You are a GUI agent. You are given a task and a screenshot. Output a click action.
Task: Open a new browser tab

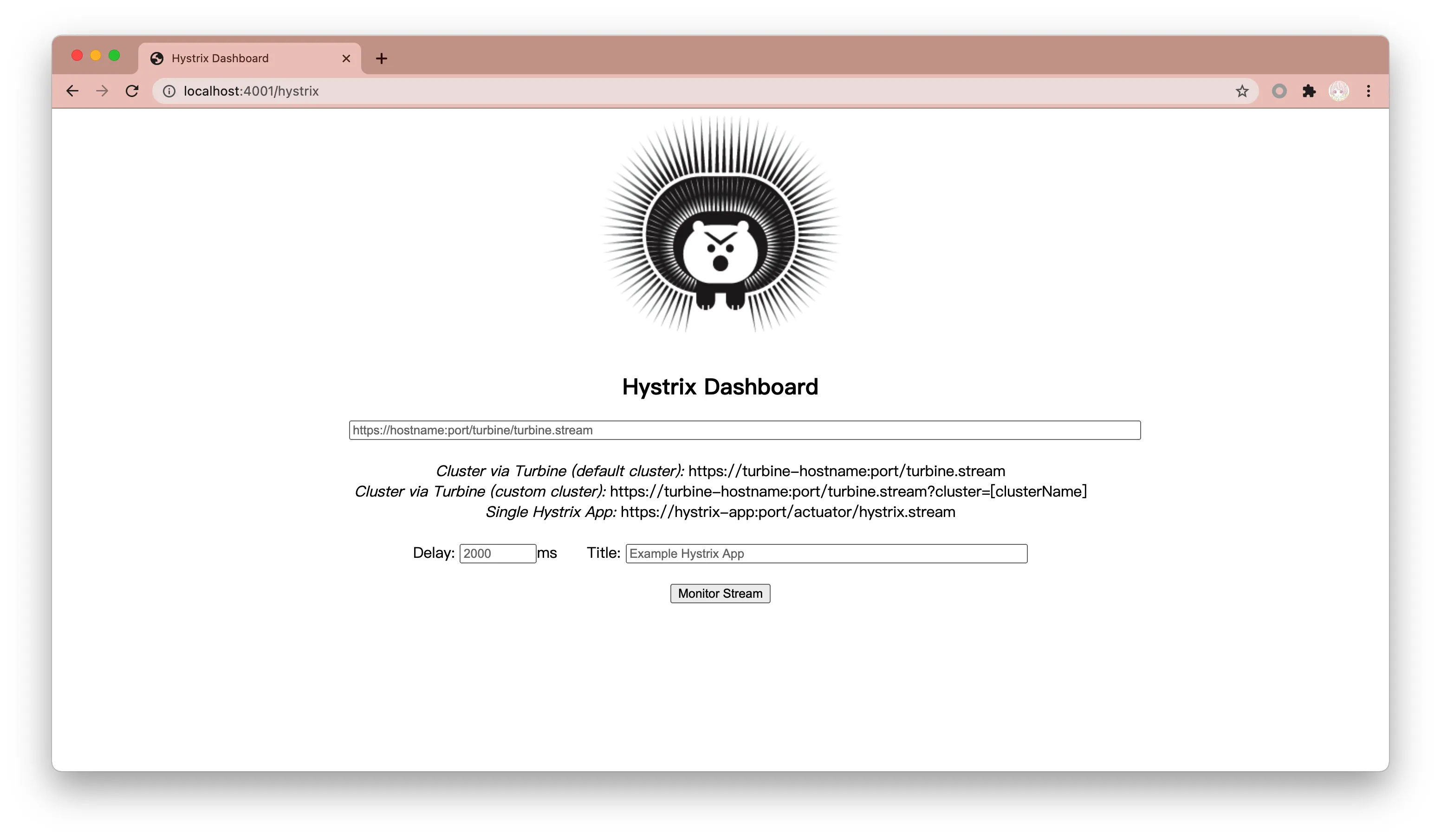point(382,58)
